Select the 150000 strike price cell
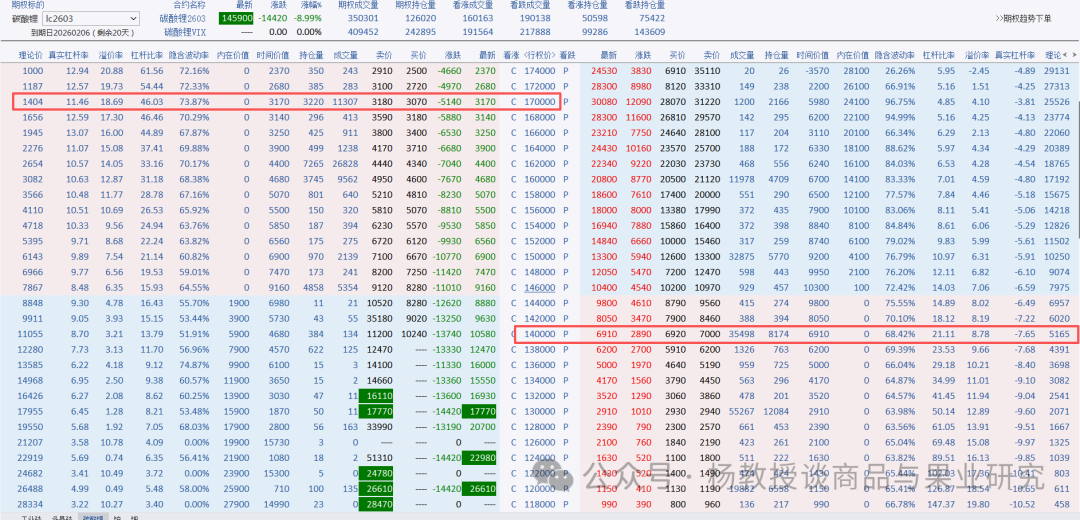This screenshot has width=1080, height=520. click(539, 256)
